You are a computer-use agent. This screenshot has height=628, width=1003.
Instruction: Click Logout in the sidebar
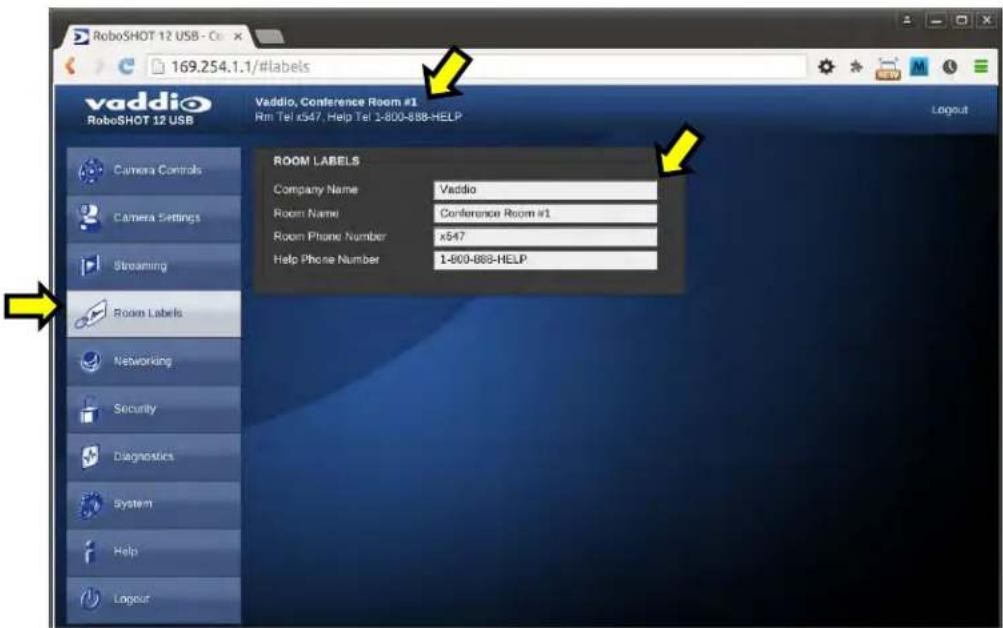[x=154, y=599]
